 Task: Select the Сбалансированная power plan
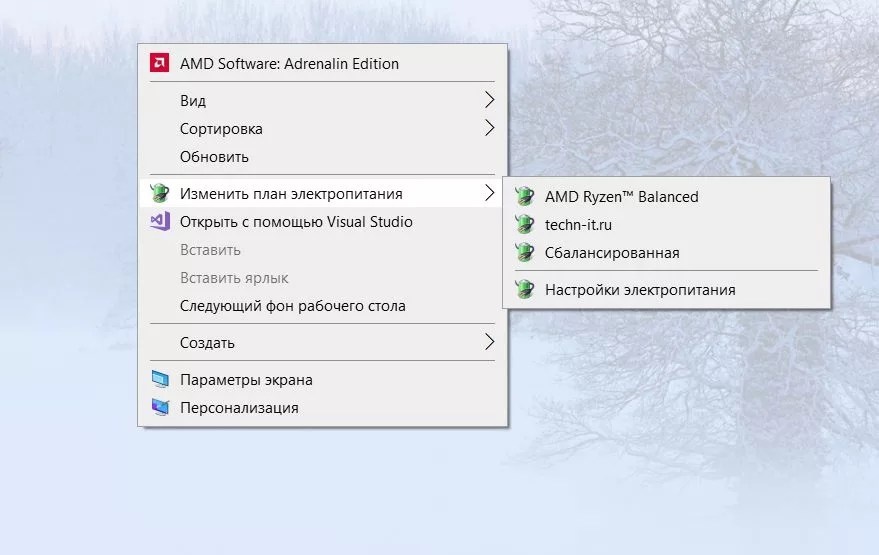coord(666,253)
